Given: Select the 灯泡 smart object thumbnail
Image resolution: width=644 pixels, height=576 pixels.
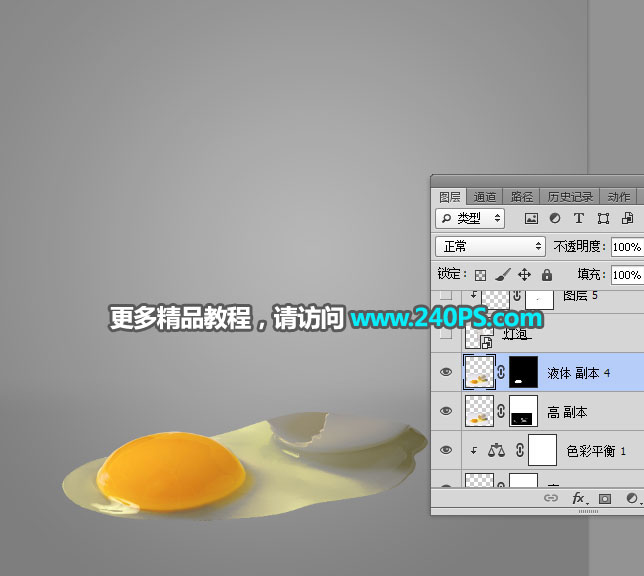Looking at the screenshot, I should click(479, 337).
